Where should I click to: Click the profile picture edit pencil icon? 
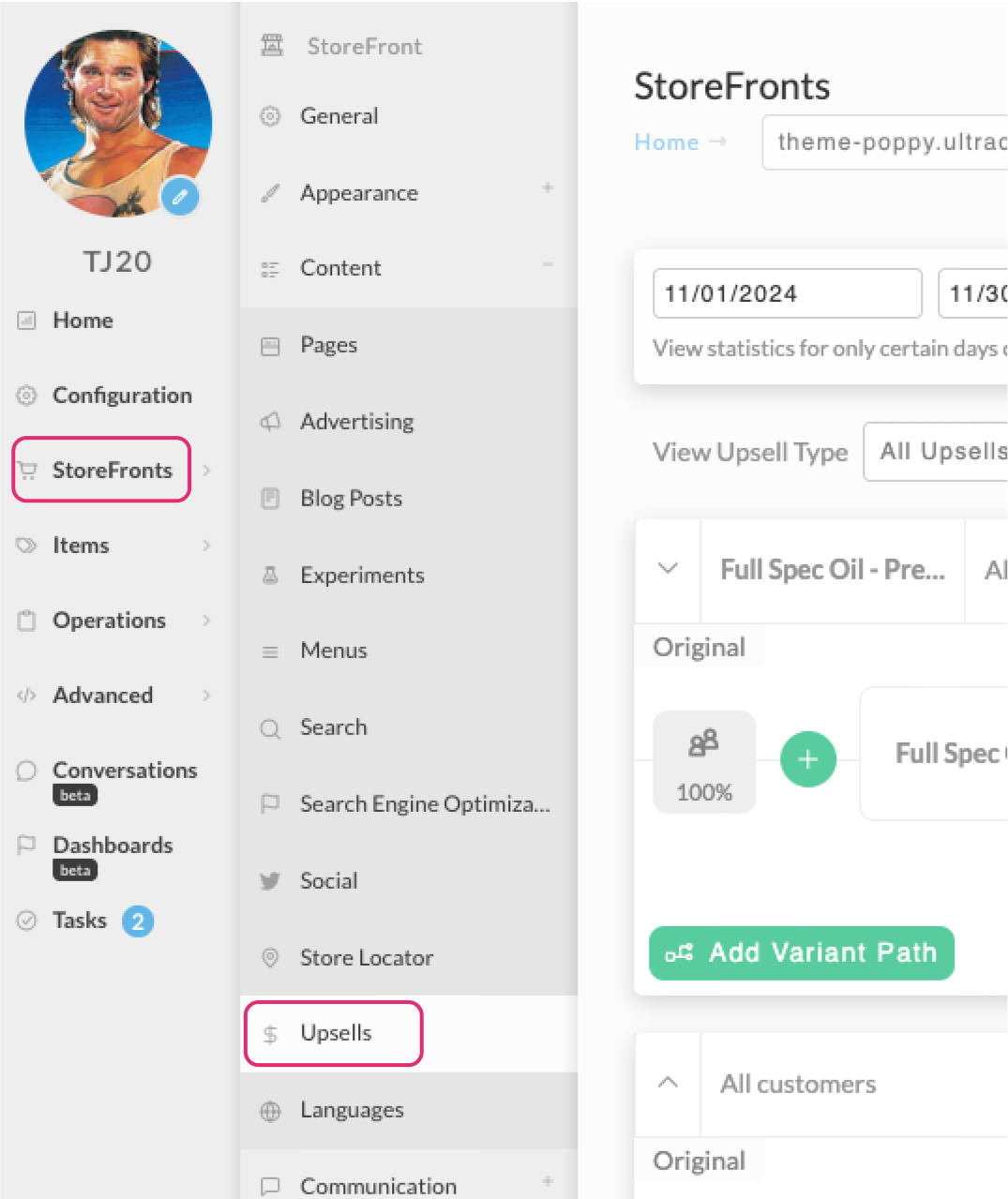coord(180,196)
